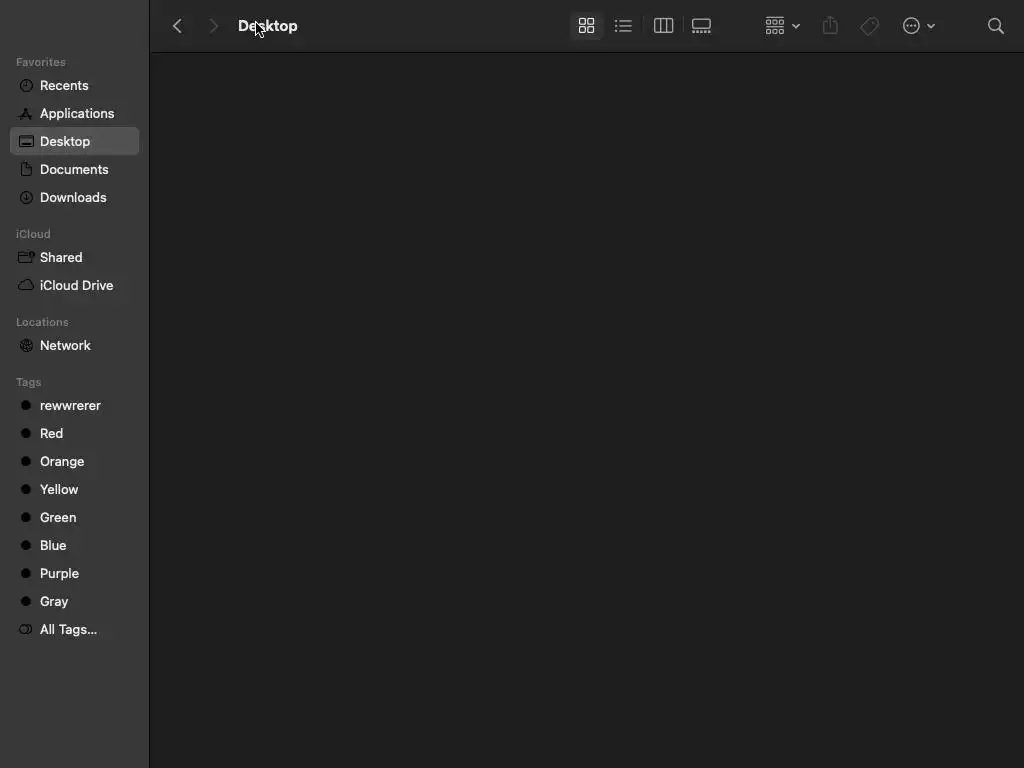1024x768 pixels.
Task: Open the Documents folder
Action: (x=74, y=170)
